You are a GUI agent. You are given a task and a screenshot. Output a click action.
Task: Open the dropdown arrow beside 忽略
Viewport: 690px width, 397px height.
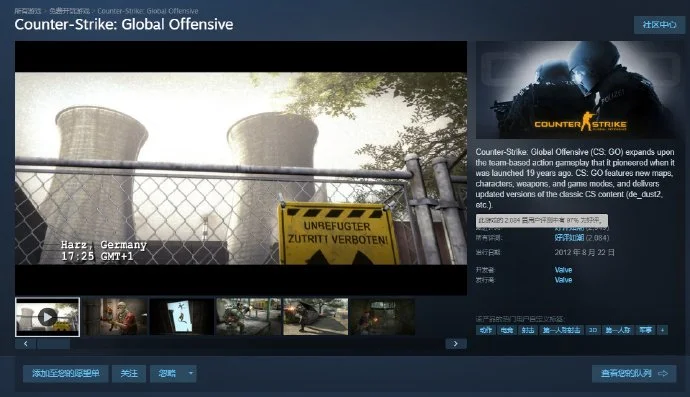(191, 374)
